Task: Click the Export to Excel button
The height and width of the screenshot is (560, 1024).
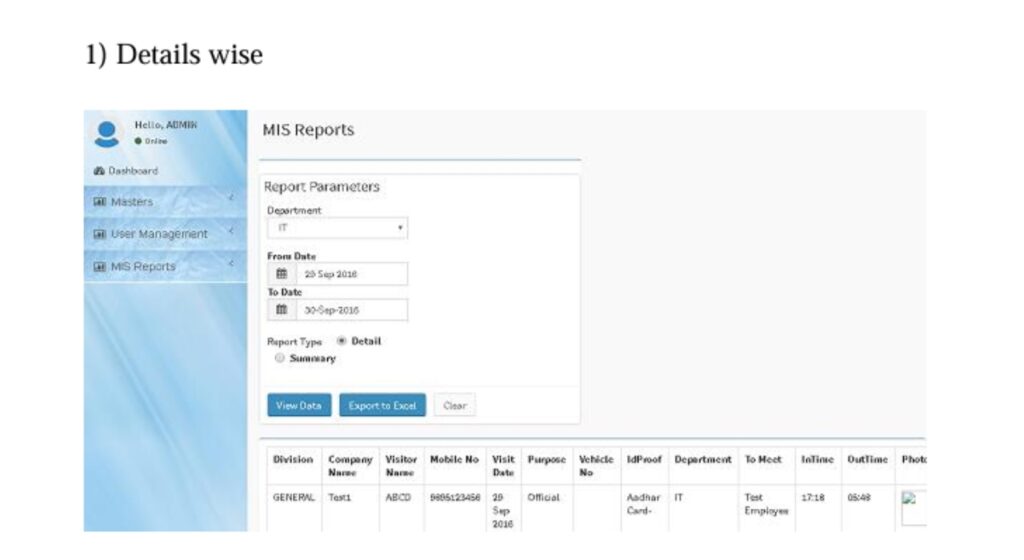Action: pyautogui.click(x=382, y=405)
